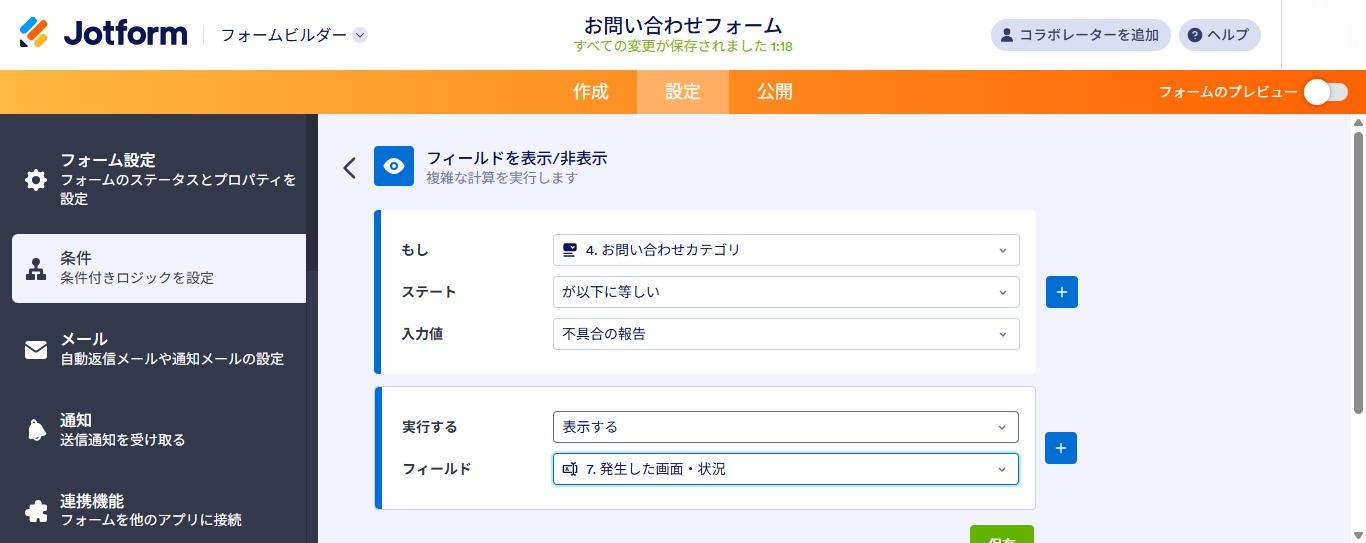This screenshot has height=543, width=1366.
Task: Open メール settings in the sidebar
Action: point(159,349)
